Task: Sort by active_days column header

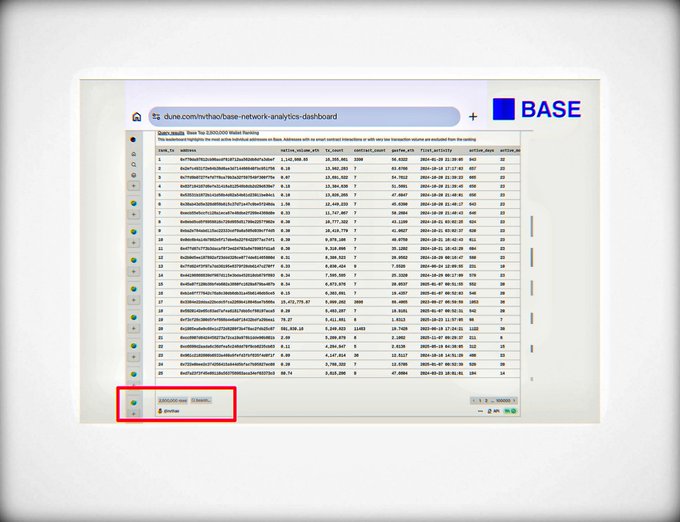Action: 481,150
